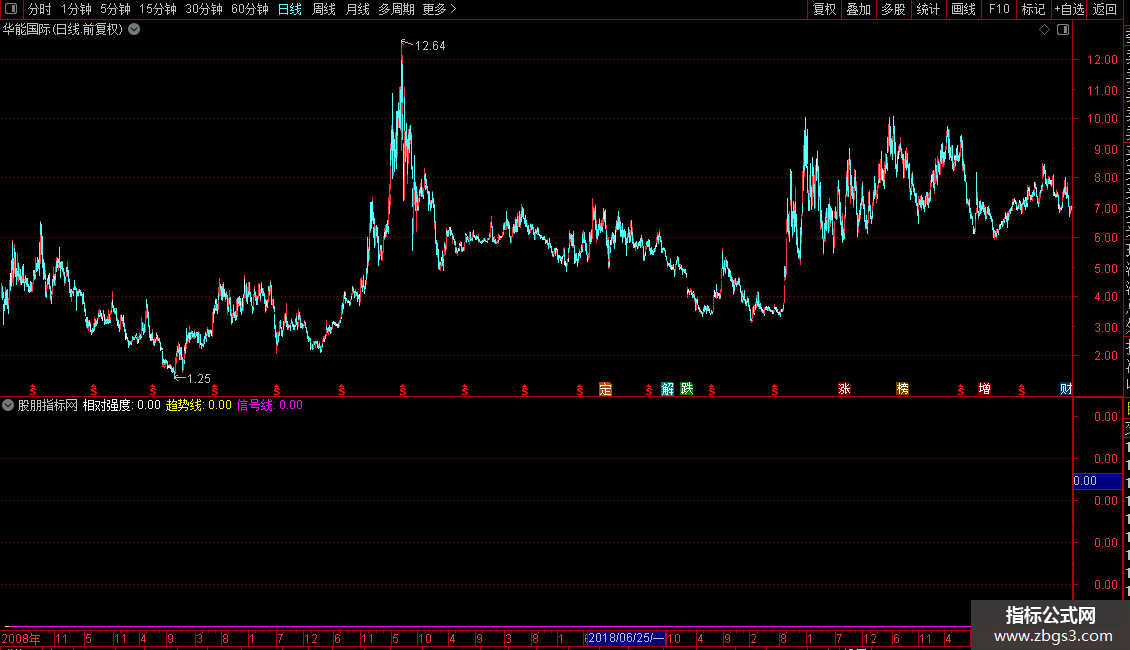
Task: Activate the 画线 drawing tool
Action: (964, 9)
